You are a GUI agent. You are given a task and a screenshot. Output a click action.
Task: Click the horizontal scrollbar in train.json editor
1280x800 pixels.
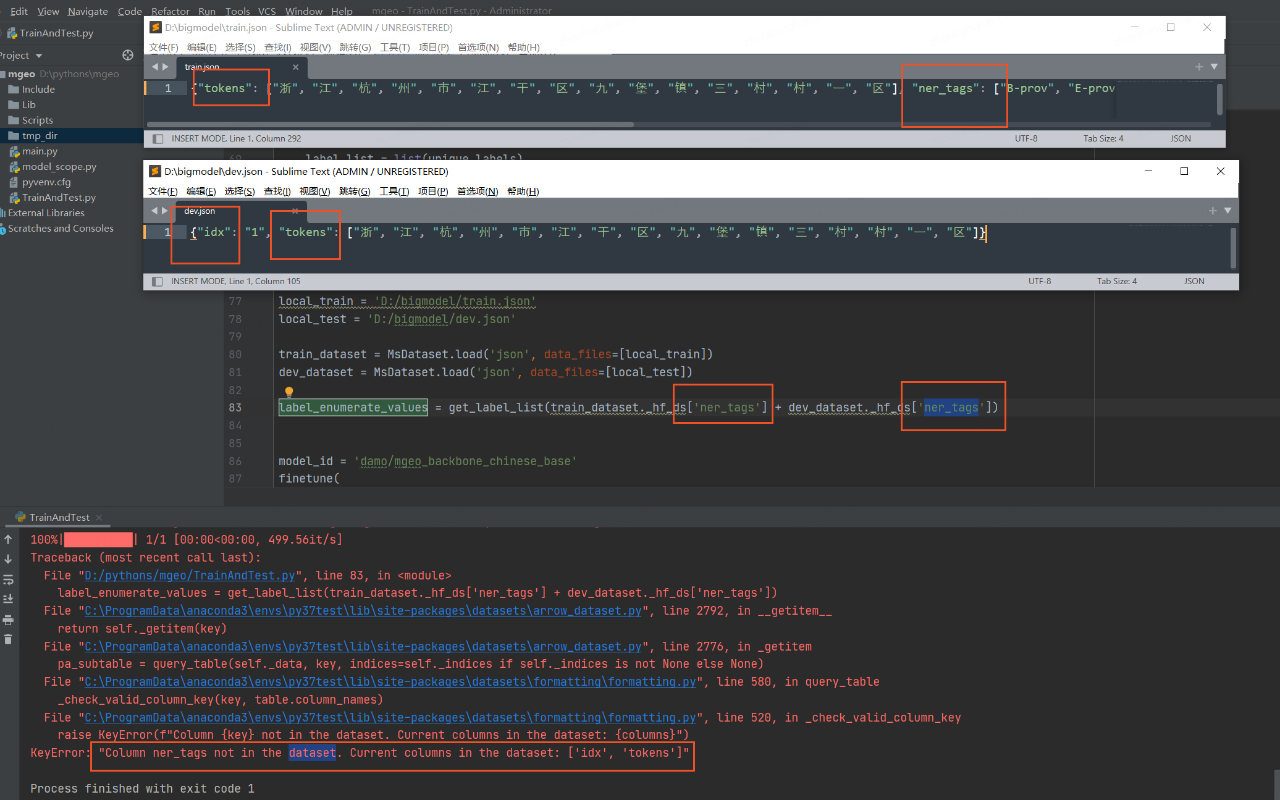click(x=390, y=125)
